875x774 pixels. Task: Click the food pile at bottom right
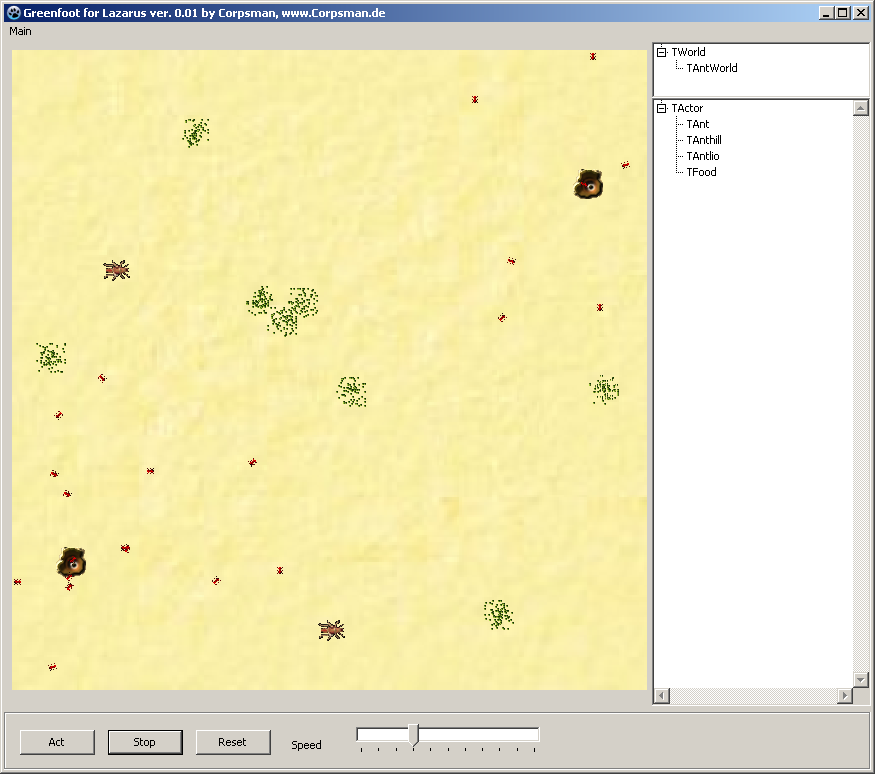[x=498, y=615]
